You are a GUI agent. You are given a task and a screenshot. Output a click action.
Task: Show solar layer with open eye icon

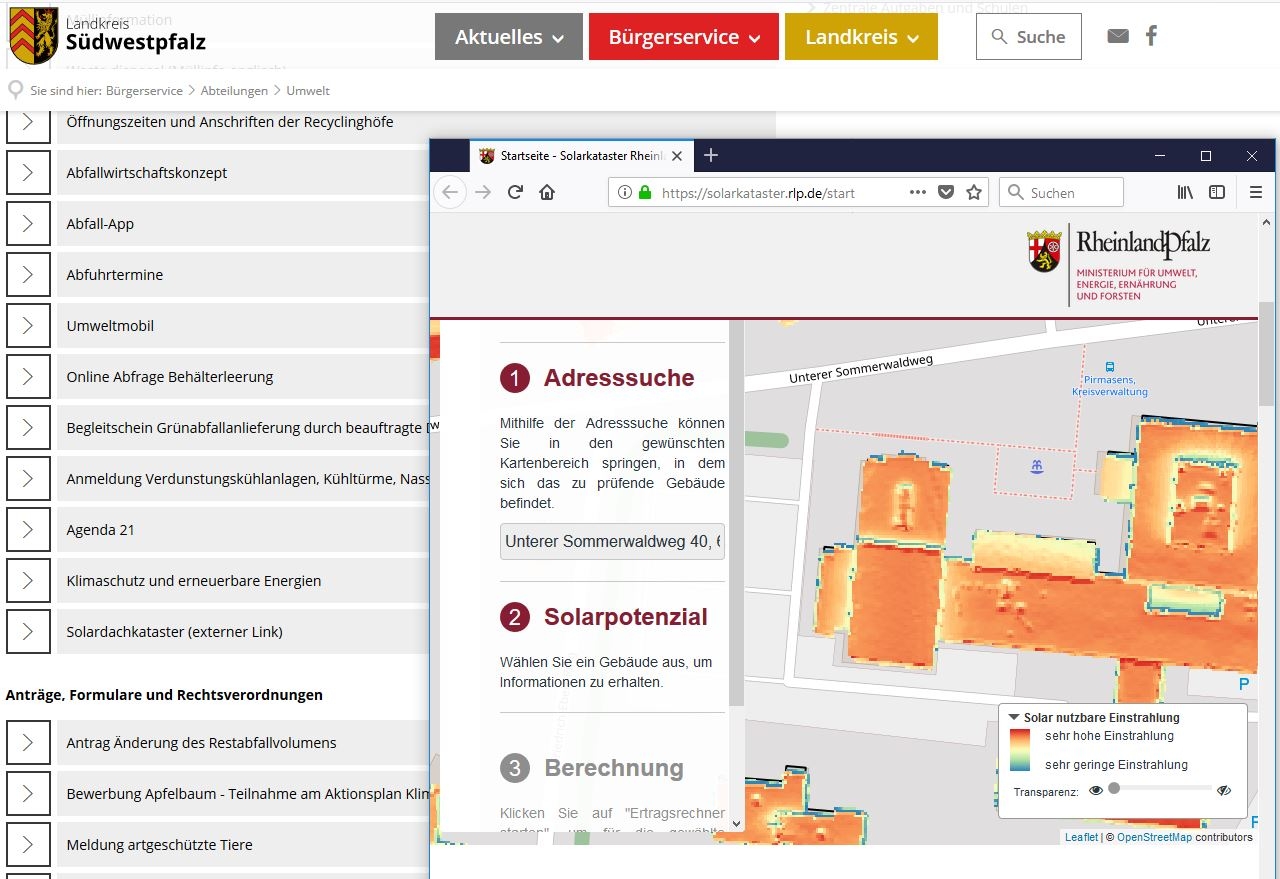[x=1096, y=790]
